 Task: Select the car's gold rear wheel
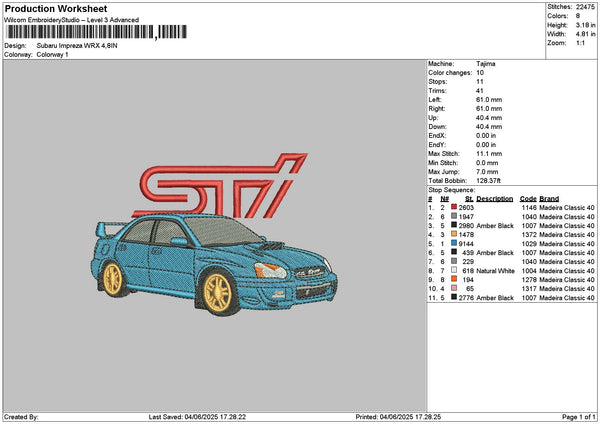click(113, 278)
